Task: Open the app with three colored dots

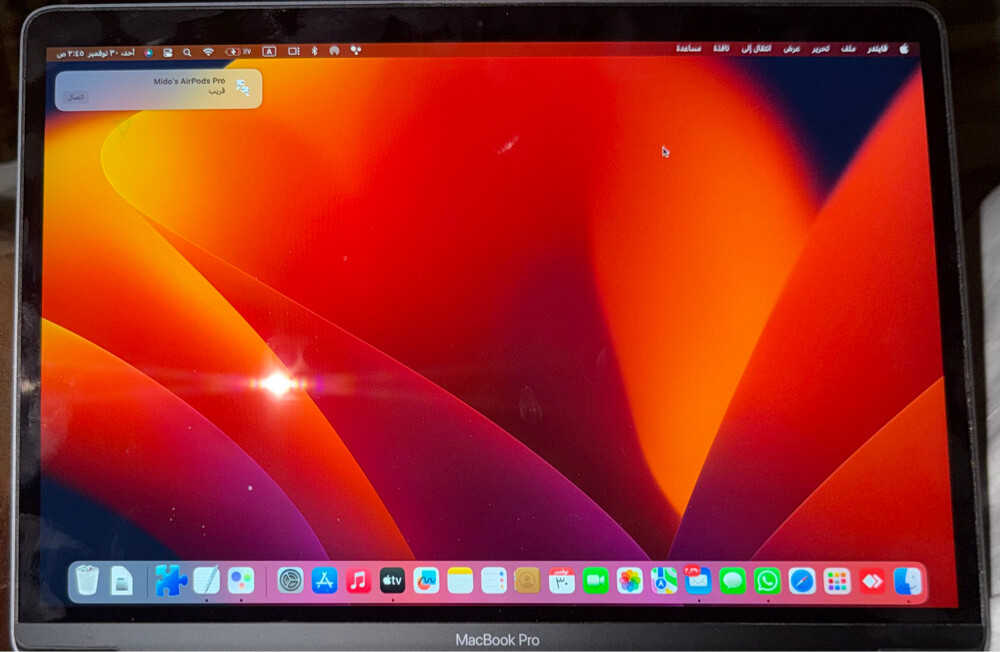Action: click(x=241, y=581)
